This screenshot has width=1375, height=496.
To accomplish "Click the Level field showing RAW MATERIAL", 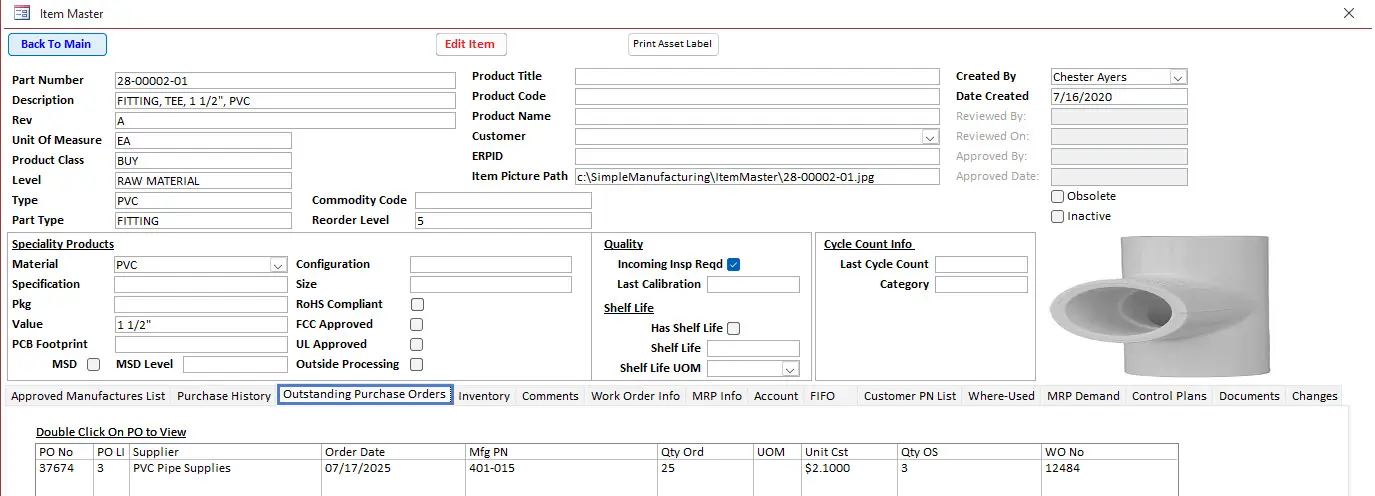I will 203,181.
